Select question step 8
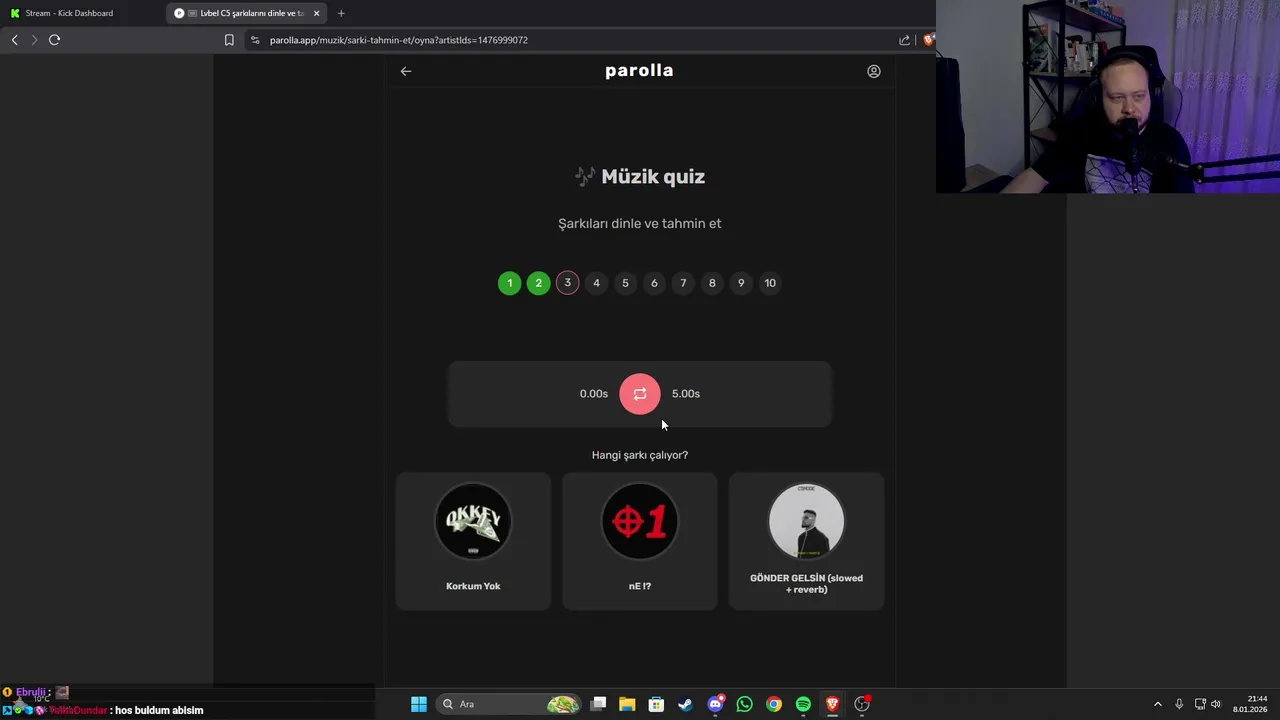 click(713, 283)
